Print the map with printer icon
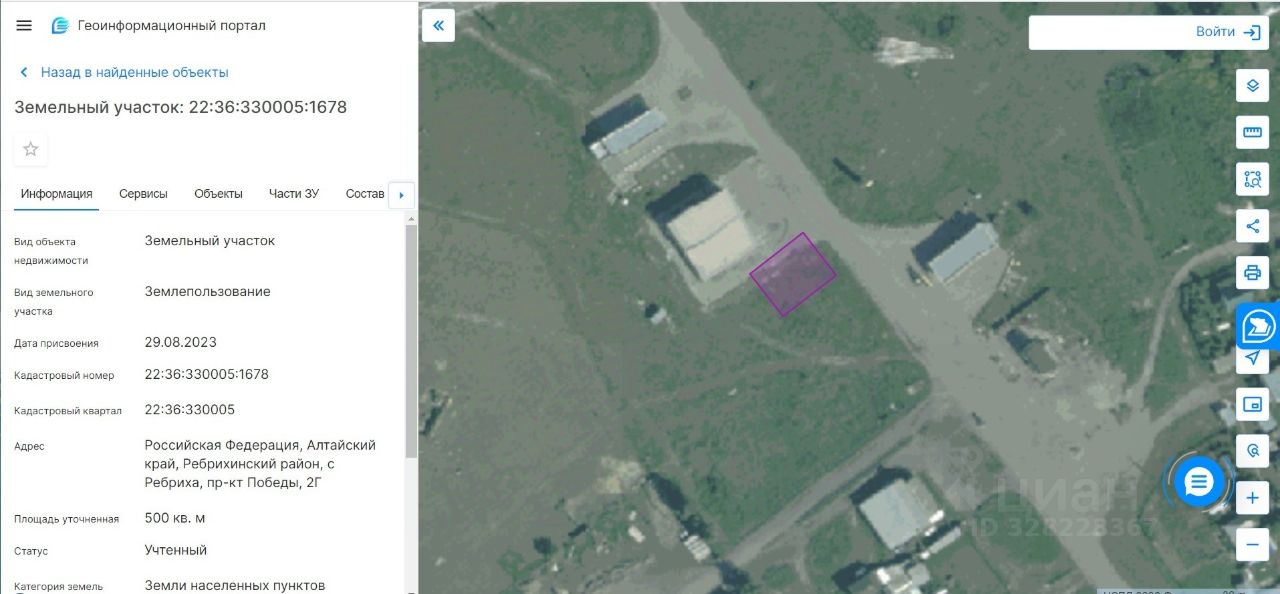This screenshot has height=594, width=1280. click(1252, 272)
